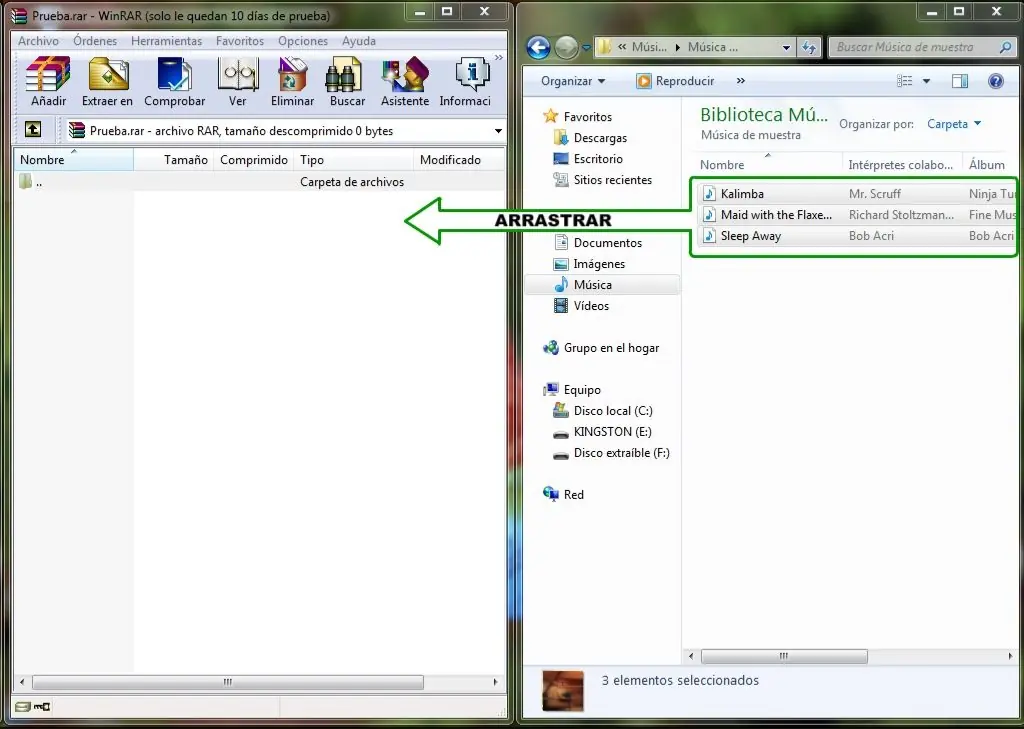The width and height of the screenshot is (1024, 729).
Task: Click album art thumbnail in details pane
Action: (x=563, y=690)
